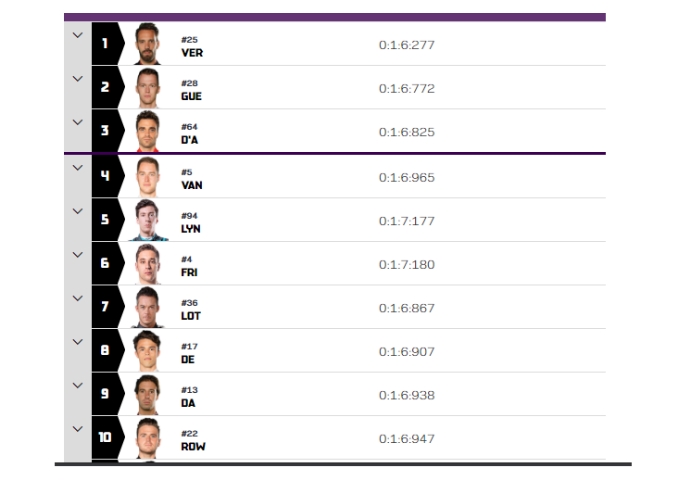Viewport: 690px width, 480px height.
Task: Open the chevron beside position 5
Action: (77, 211)
